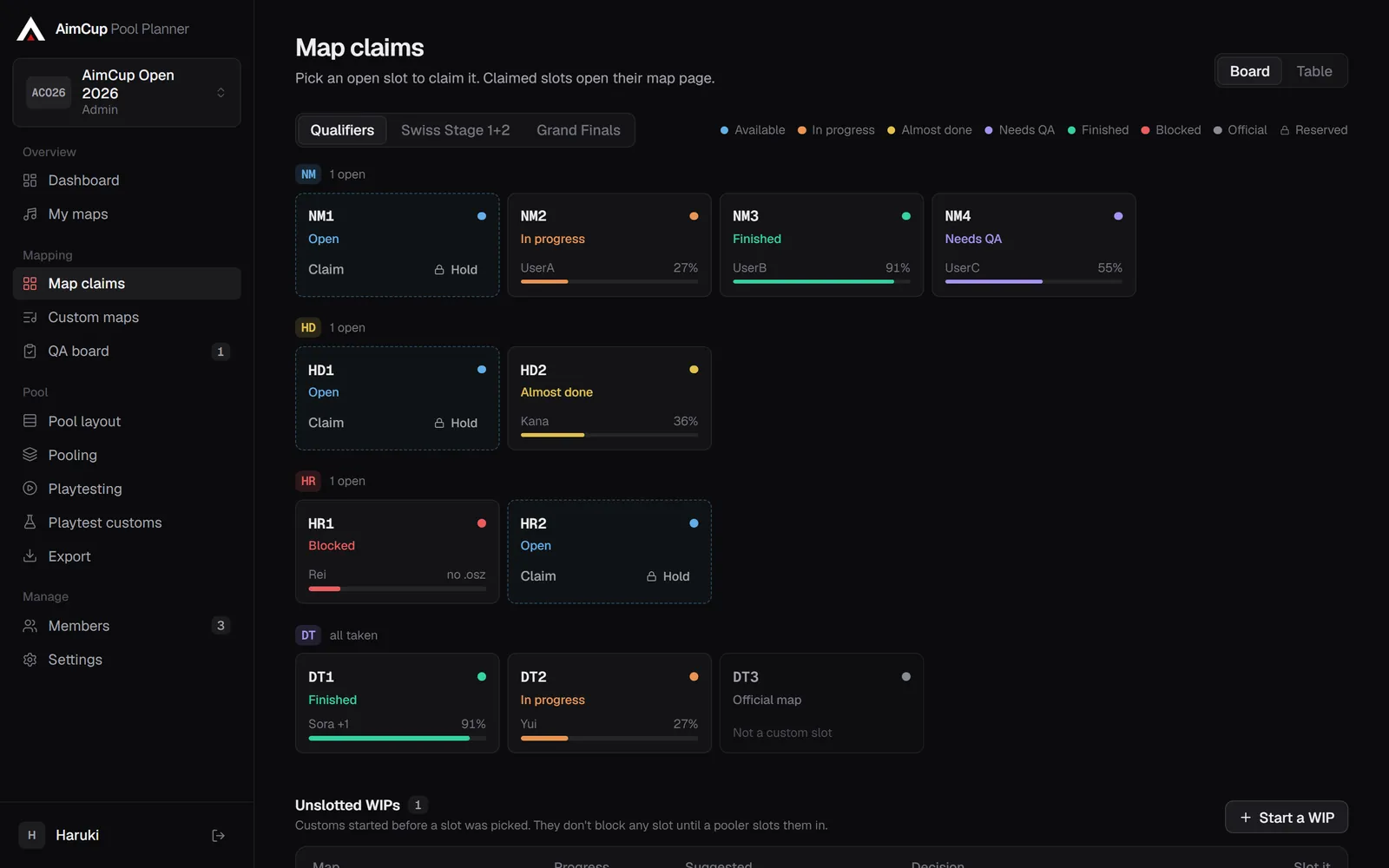The image size is (1389, 868).
Task: Claim the NM1 slot
Action: click(x=326, y=270)
